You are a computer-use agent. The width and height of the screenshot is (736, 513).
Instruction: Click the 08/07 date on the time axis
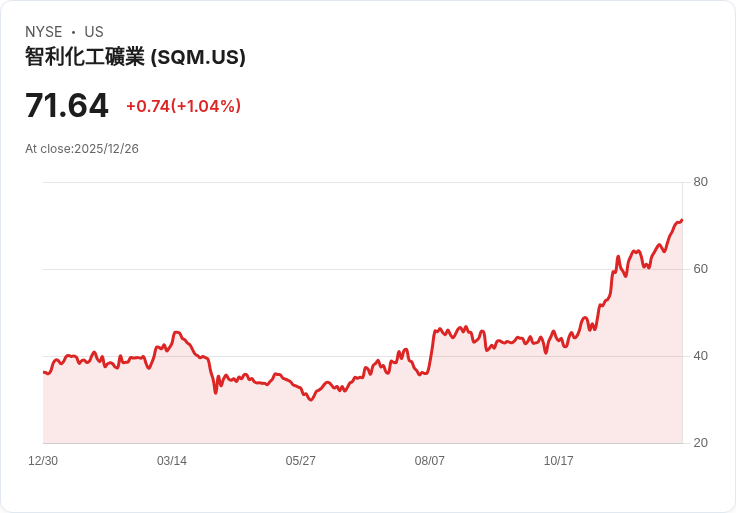point(430,461)
